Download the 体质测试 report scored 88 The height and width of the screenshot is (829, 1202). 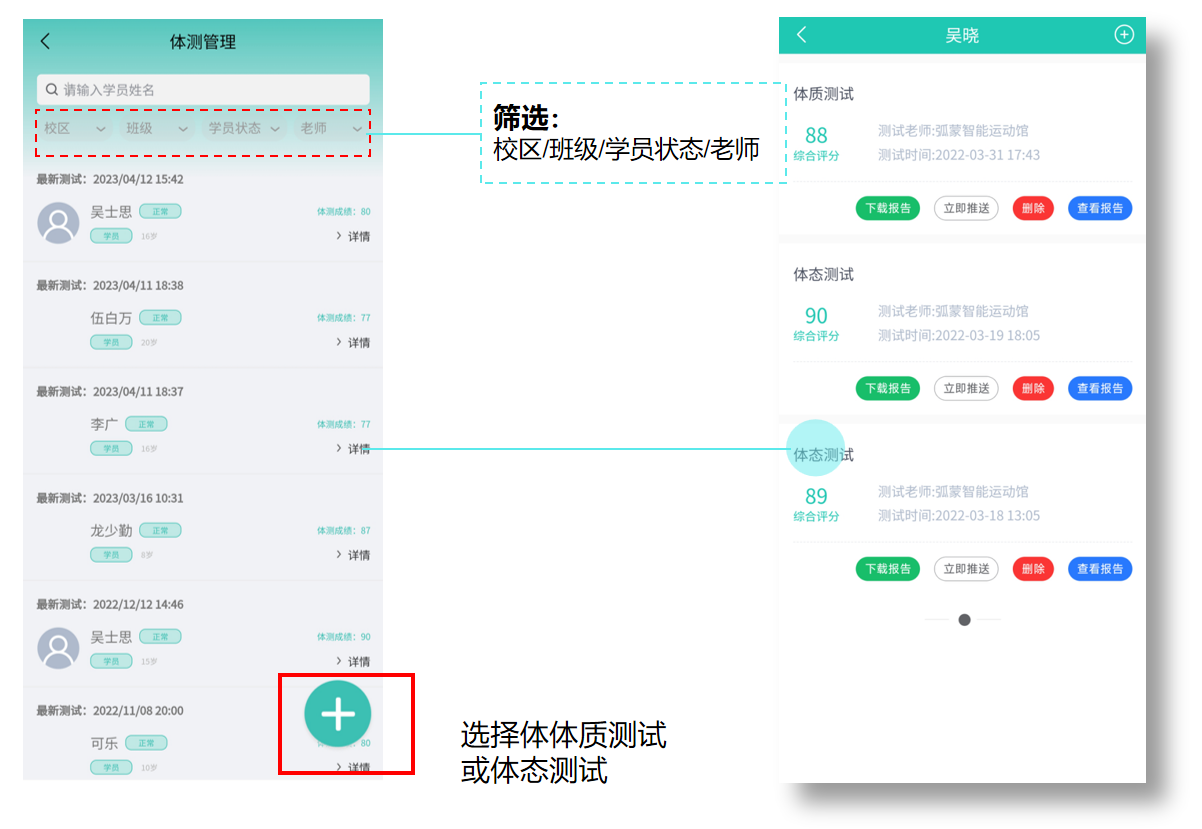887,208
